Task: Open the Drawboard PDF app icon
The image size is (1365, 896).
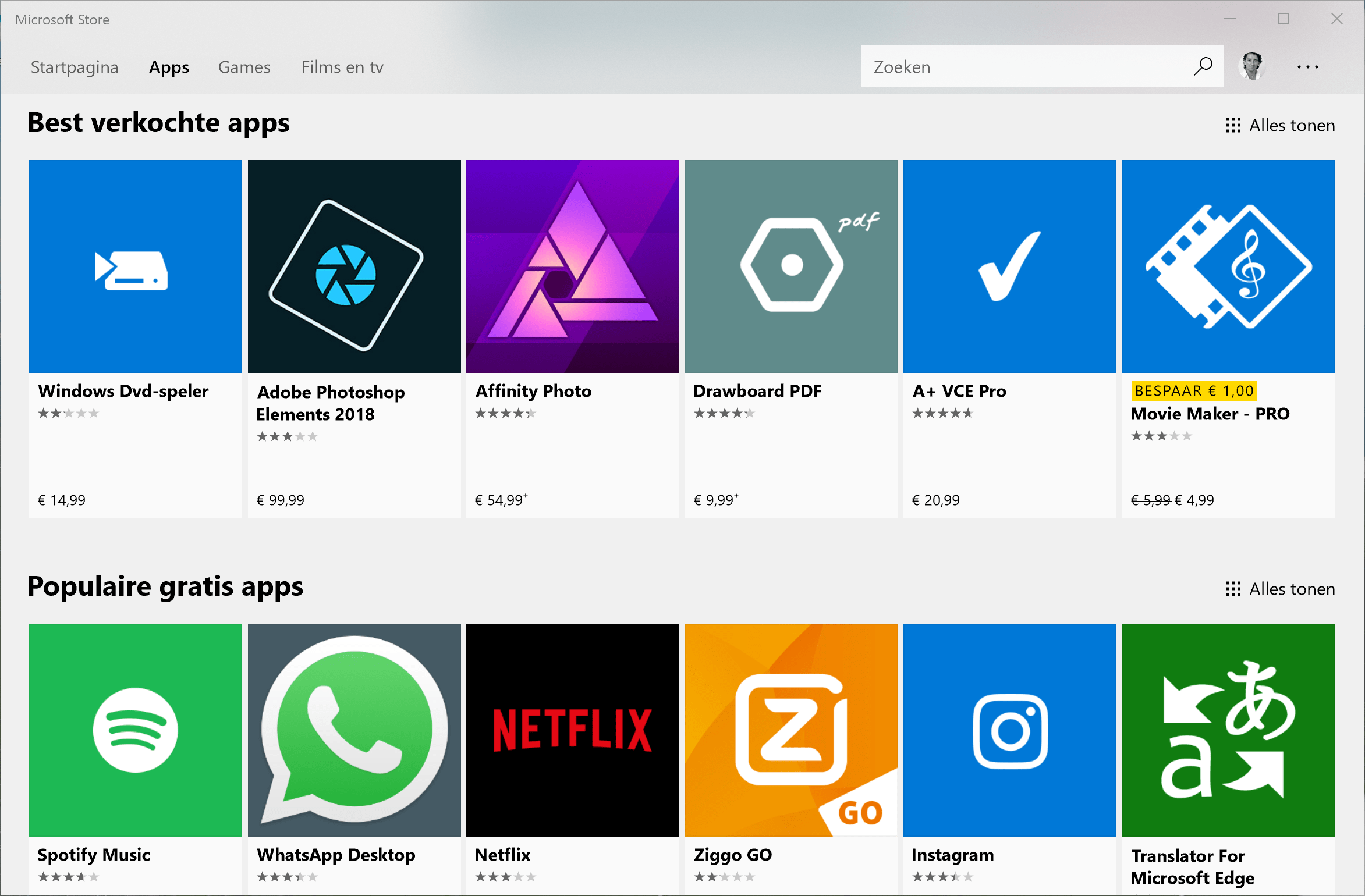Action: point(791,266)
